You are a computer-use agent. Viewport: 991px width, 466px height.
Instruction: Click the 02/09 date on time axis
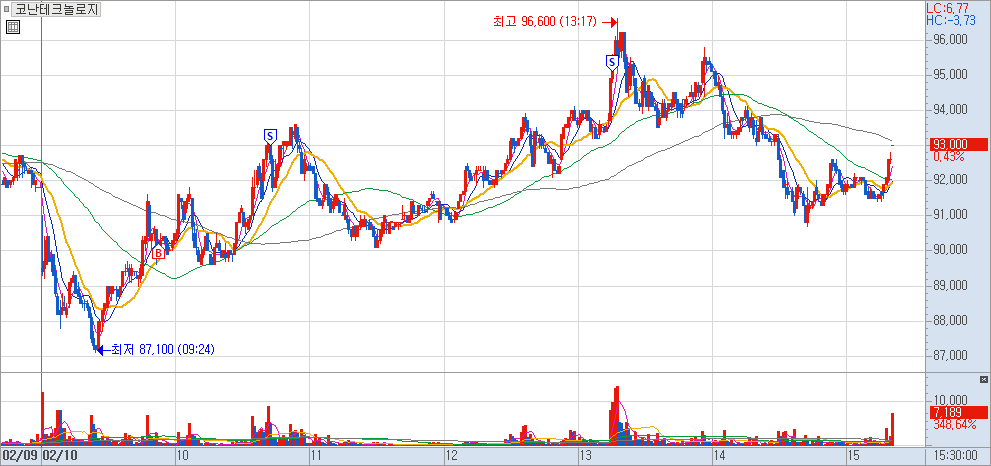point(19,455)
